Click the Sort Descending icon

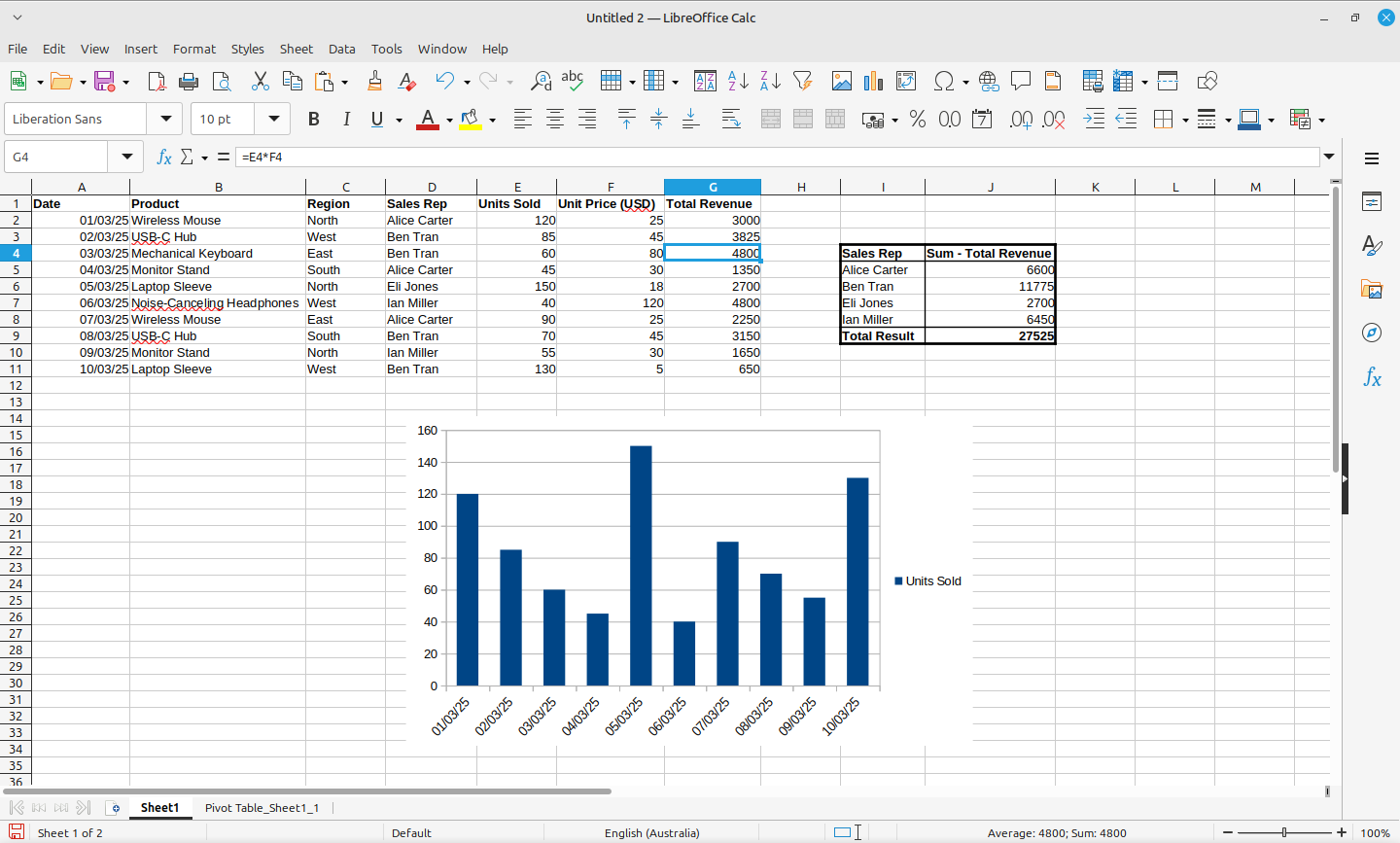[770, 81]
